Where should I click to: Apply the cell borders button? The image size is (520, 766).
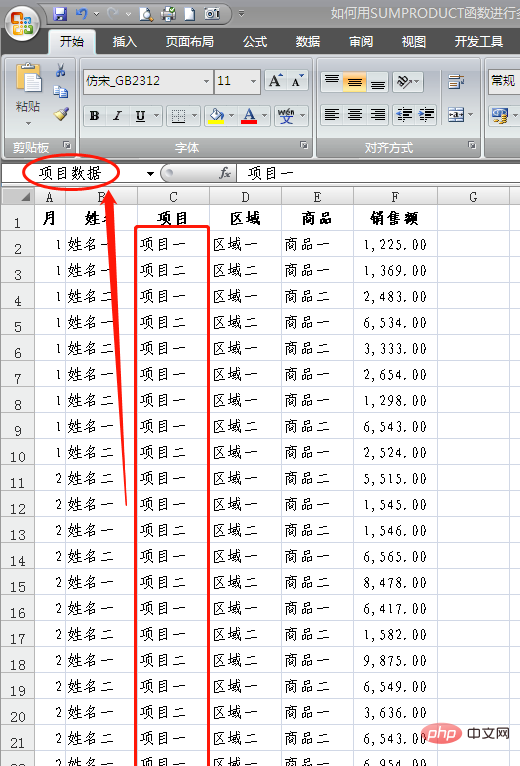click(x=178, y=116)
